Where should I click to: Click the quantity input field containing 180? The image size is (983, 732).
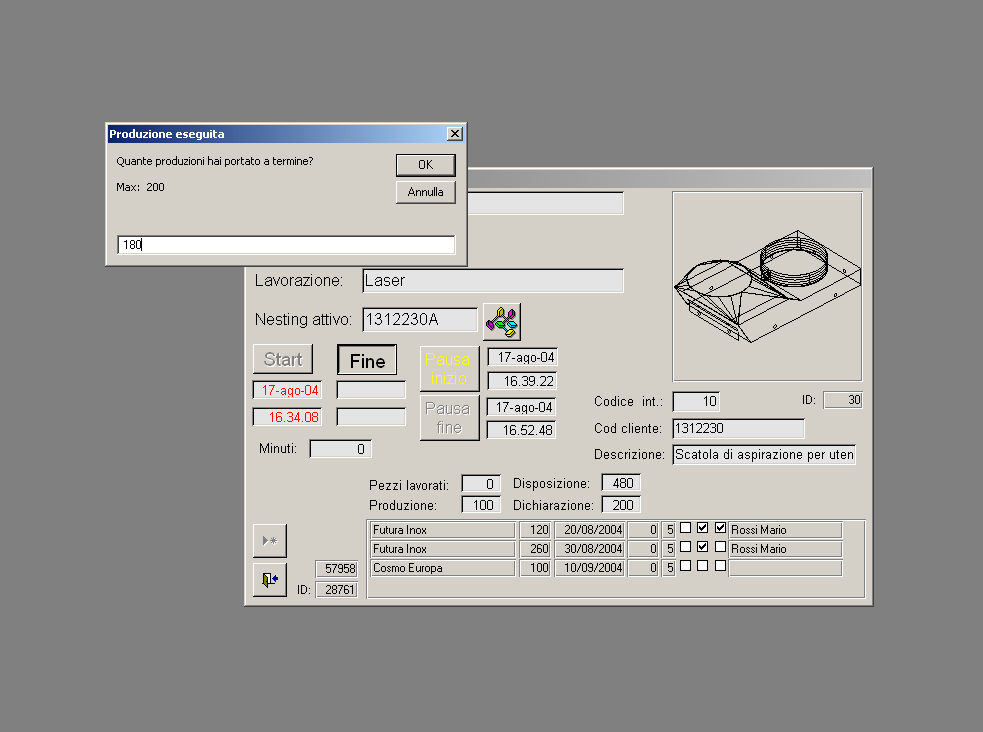coord(286,244)
